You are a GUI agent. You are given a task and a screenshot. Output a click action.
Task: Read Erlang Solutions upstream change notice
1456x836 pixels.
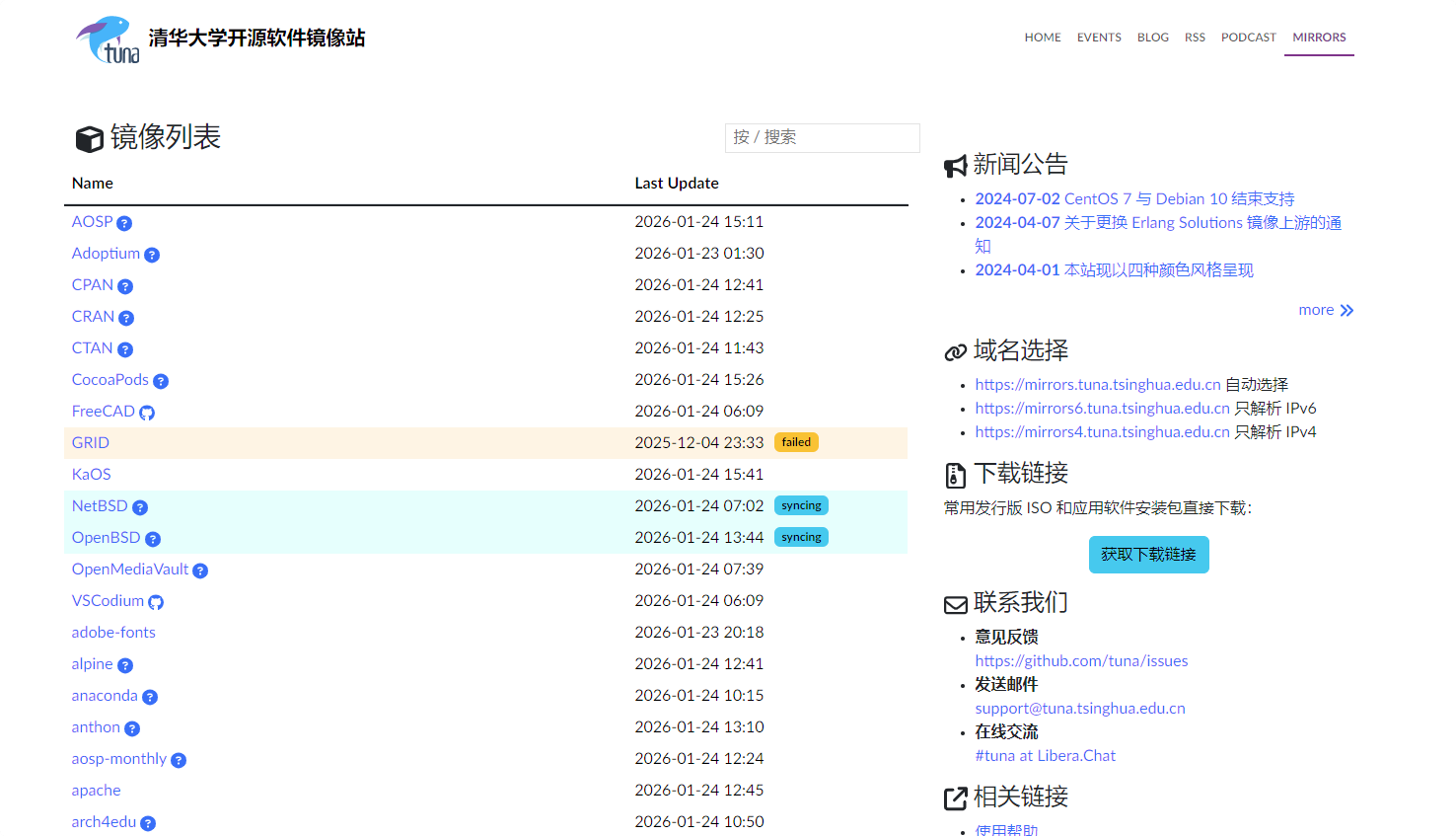pos(1158,235)
